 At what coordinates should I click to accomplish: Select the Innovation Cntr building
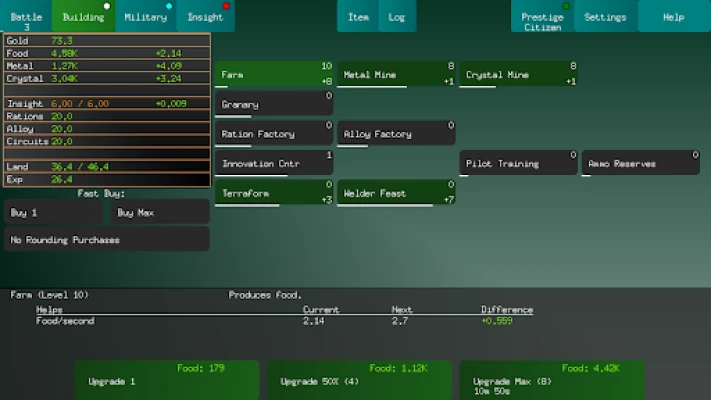point(274,163)
